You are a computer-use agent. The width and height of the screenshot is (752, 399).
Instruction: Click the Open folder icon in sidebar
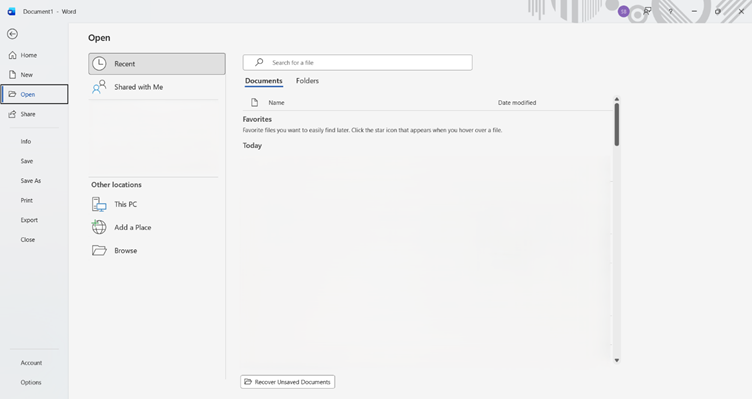click(x=12, y=94)
